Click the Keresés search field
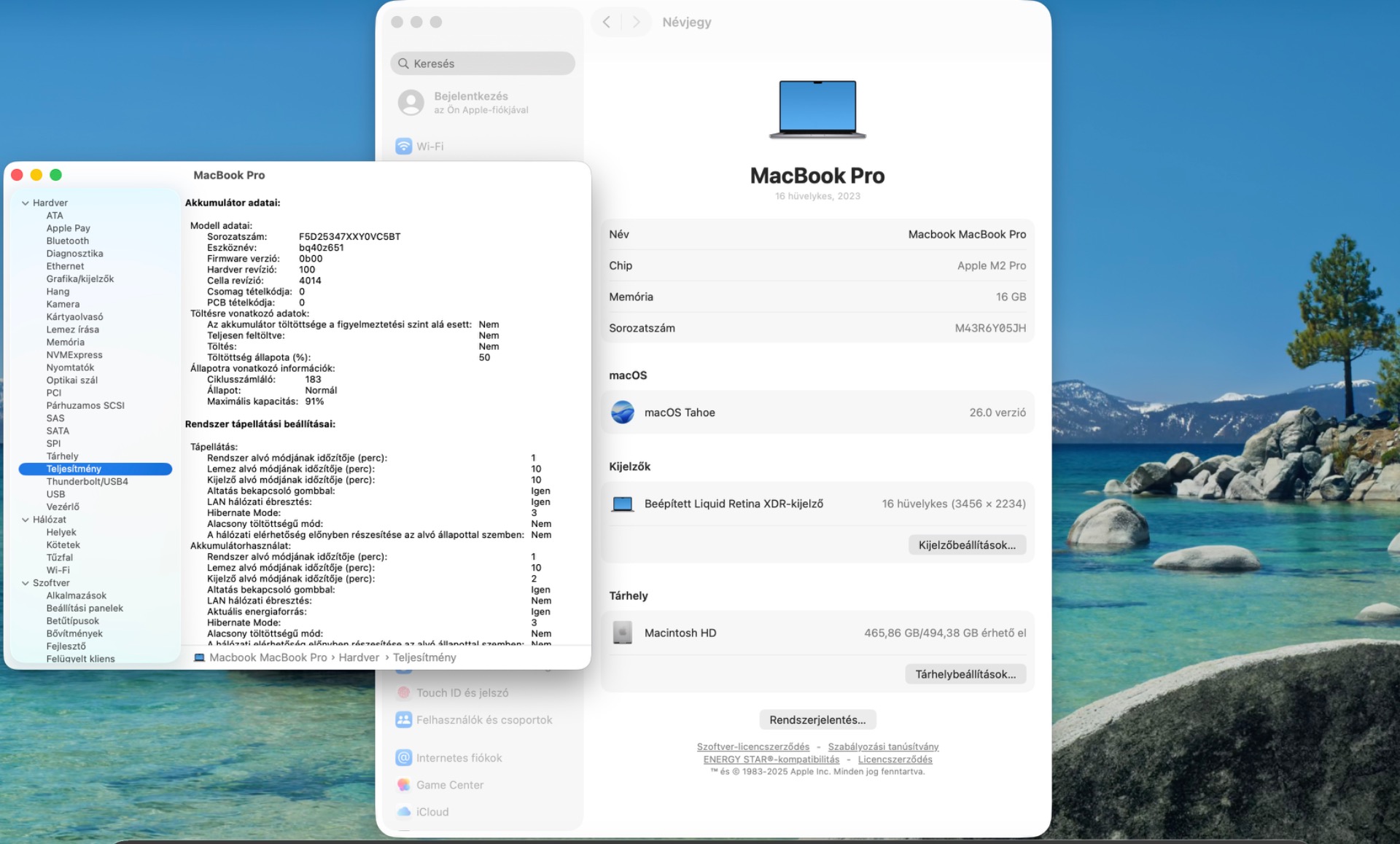Image resolution: width=1400 pixels, height=844 pixels. coord(483,63)
